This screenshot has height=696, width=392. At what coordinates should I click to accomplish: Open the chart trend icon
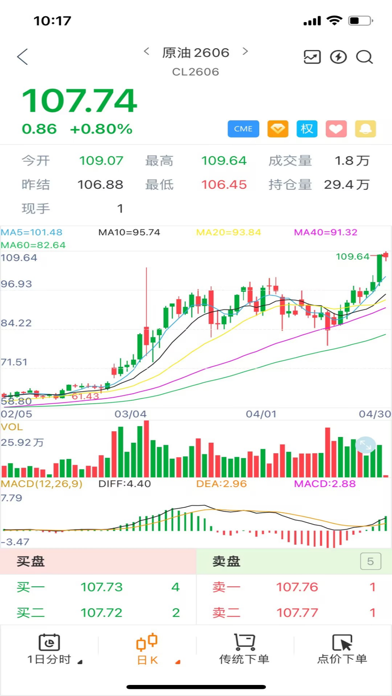coord(312,57)
